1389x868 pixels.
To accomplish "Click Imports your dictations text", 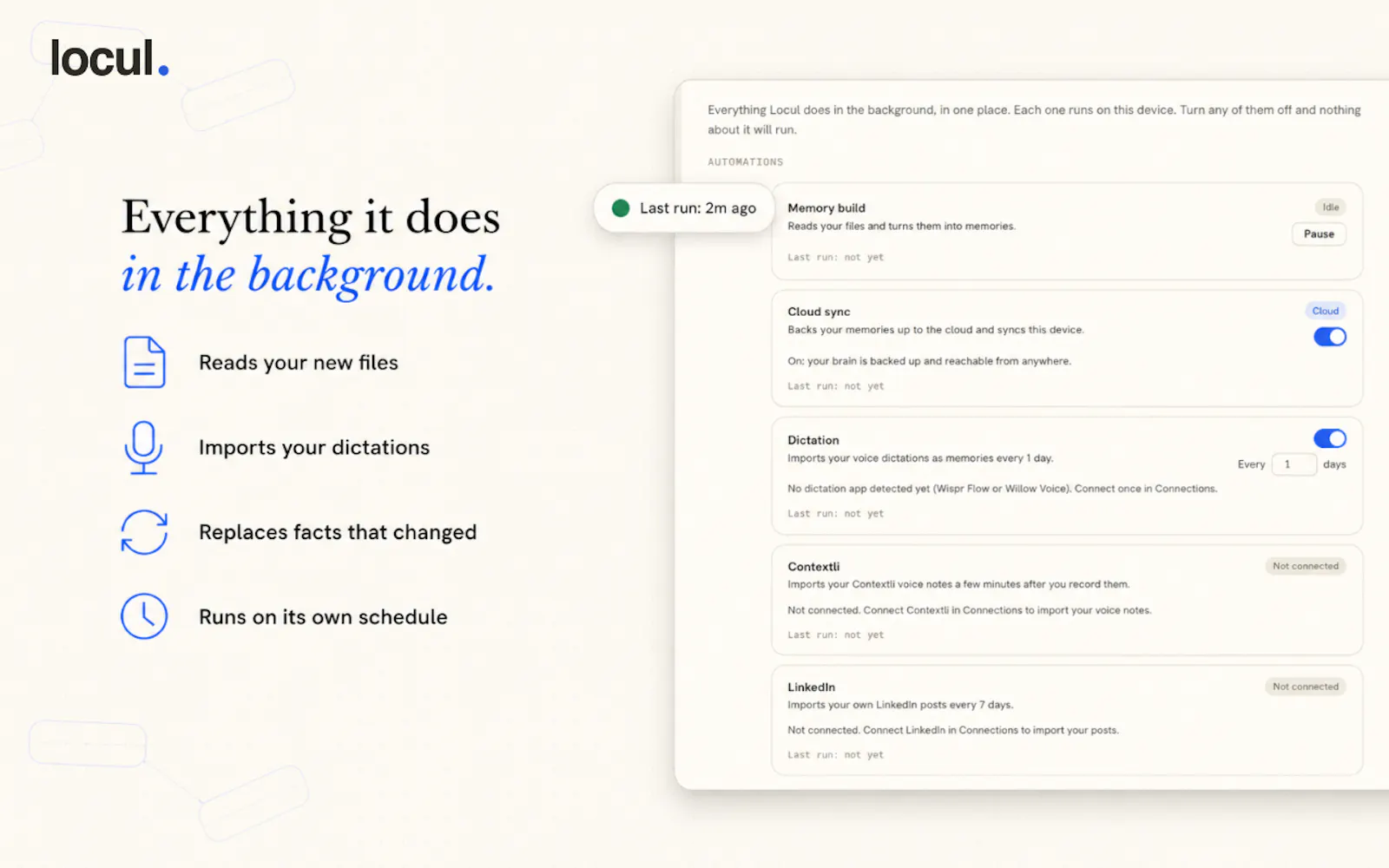I will pyautogui.click(x=314, y=448).
